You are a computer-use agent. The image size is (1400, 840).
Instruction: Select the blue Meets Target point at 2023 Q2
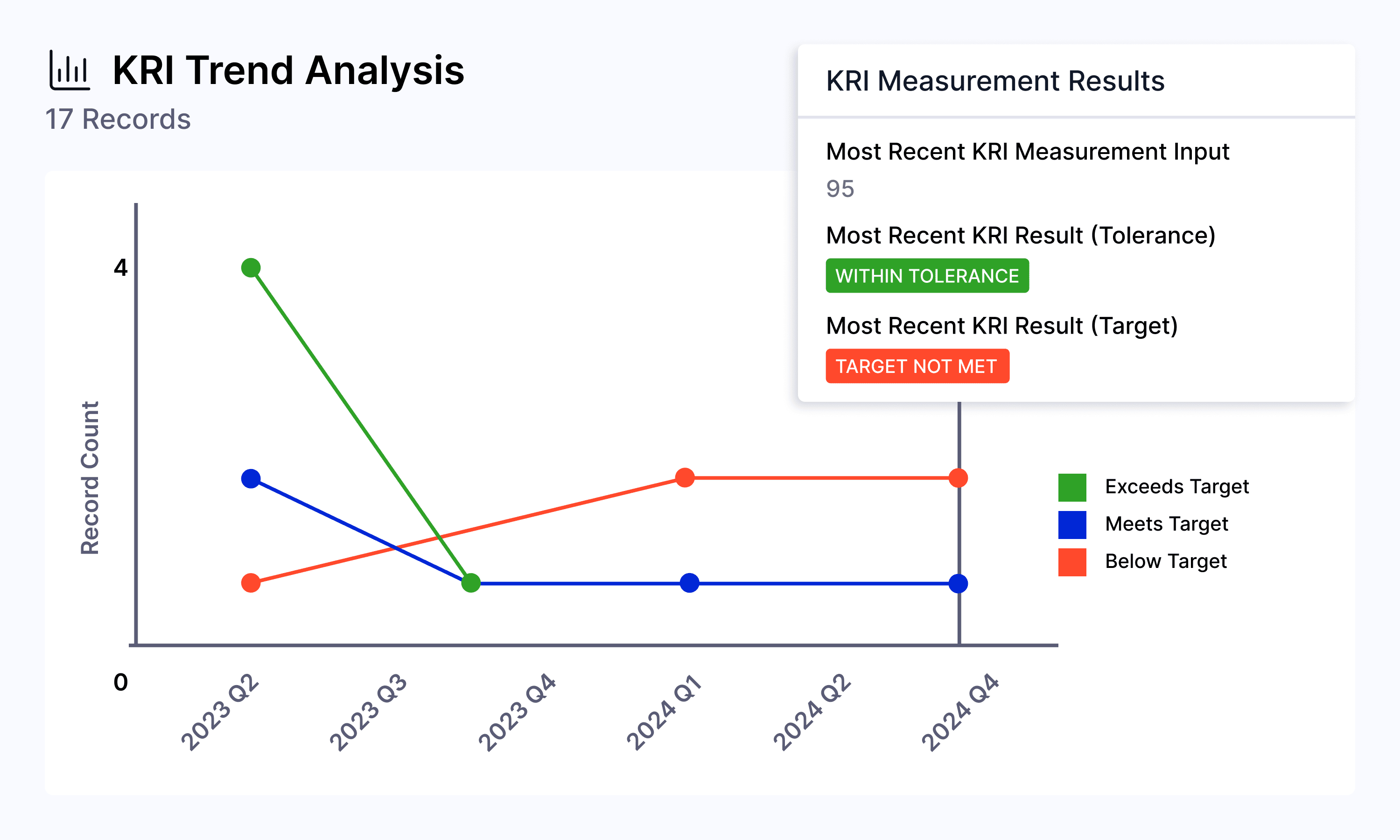click(x=251, y=479)
